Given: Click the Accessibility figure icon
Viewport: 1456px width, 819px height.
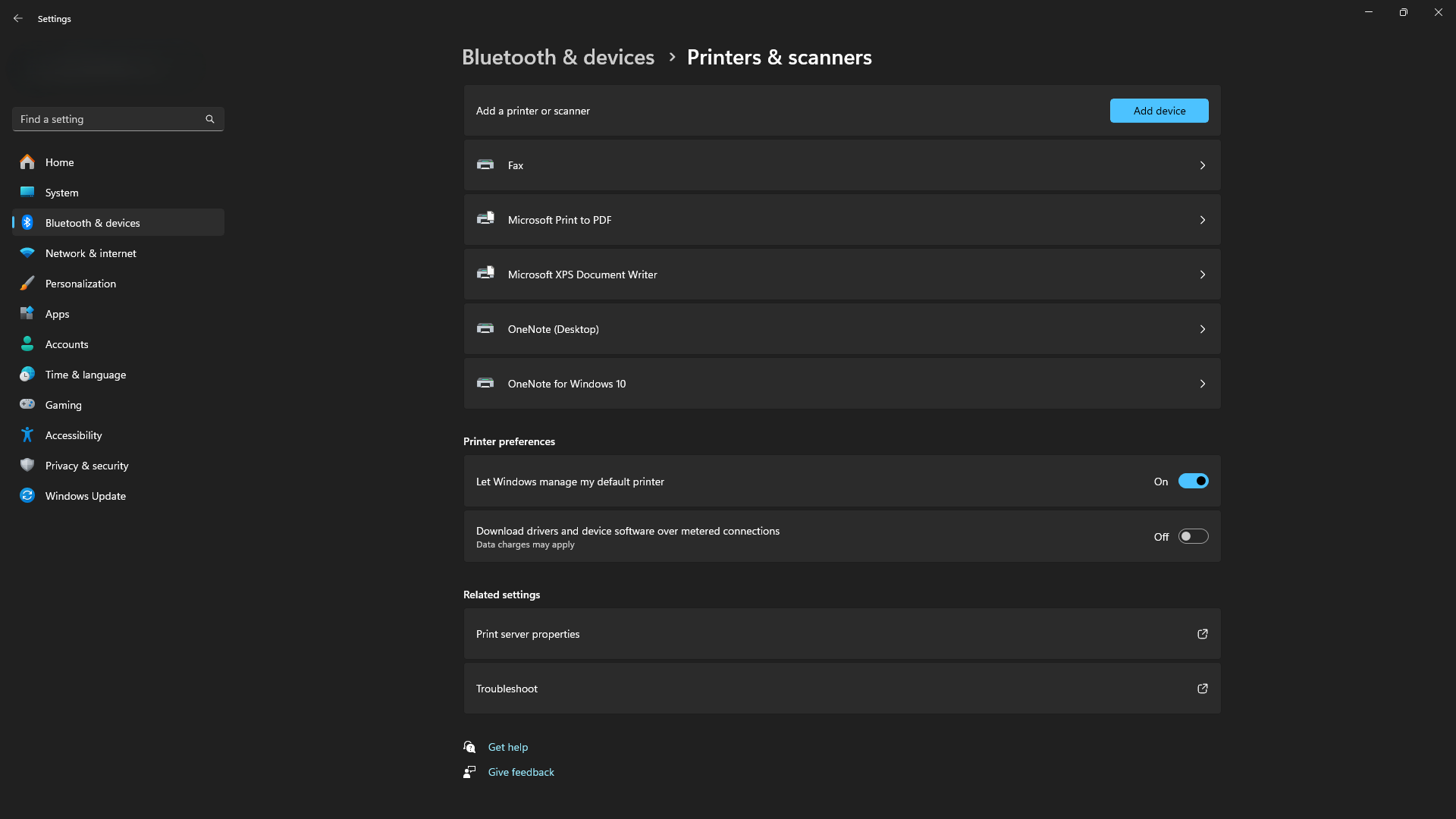Looking at the screenshot, I should 27,435.
